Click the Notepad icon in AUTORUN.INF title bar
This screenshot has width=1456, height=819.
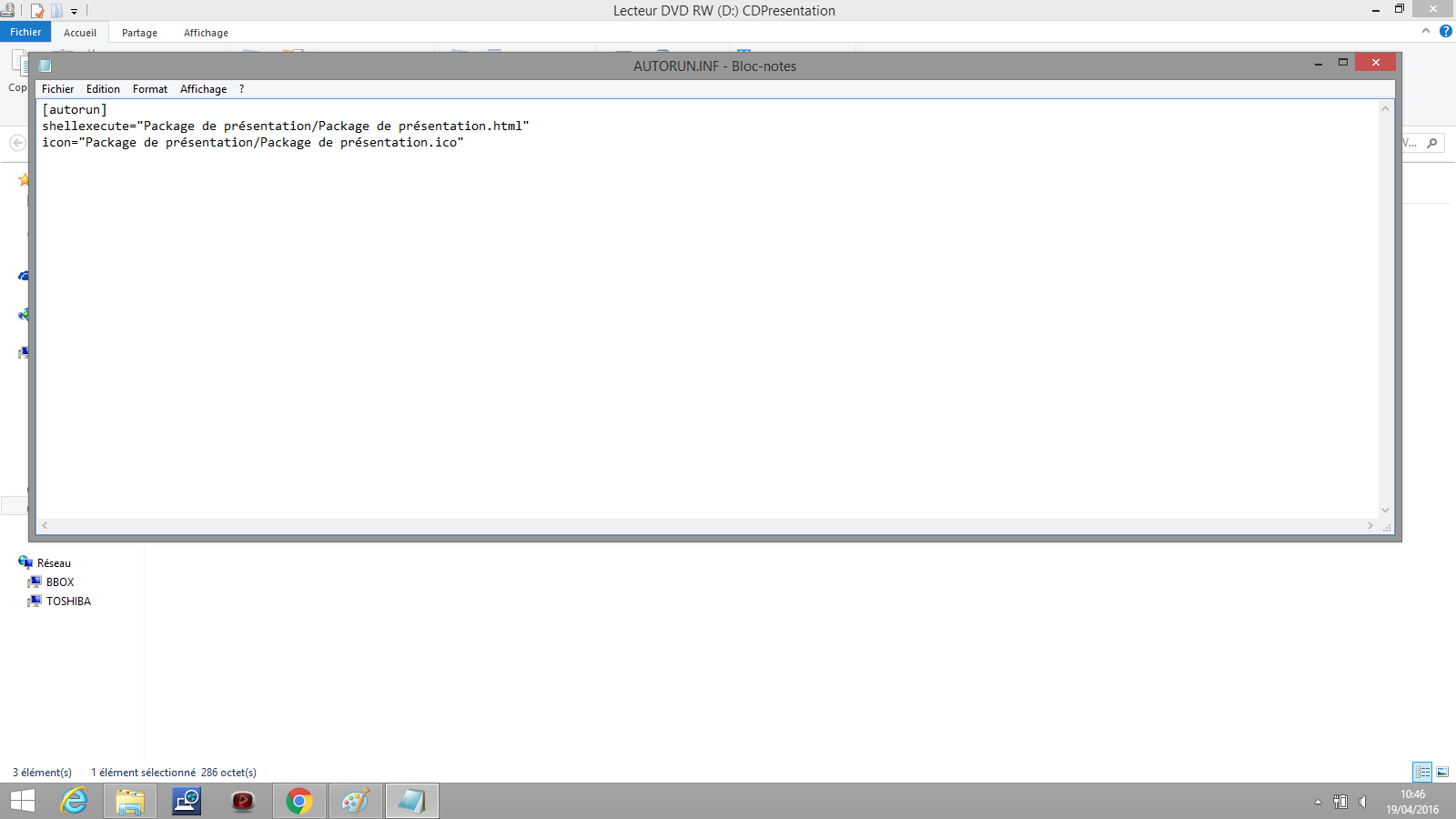click(x=45, y=66)
